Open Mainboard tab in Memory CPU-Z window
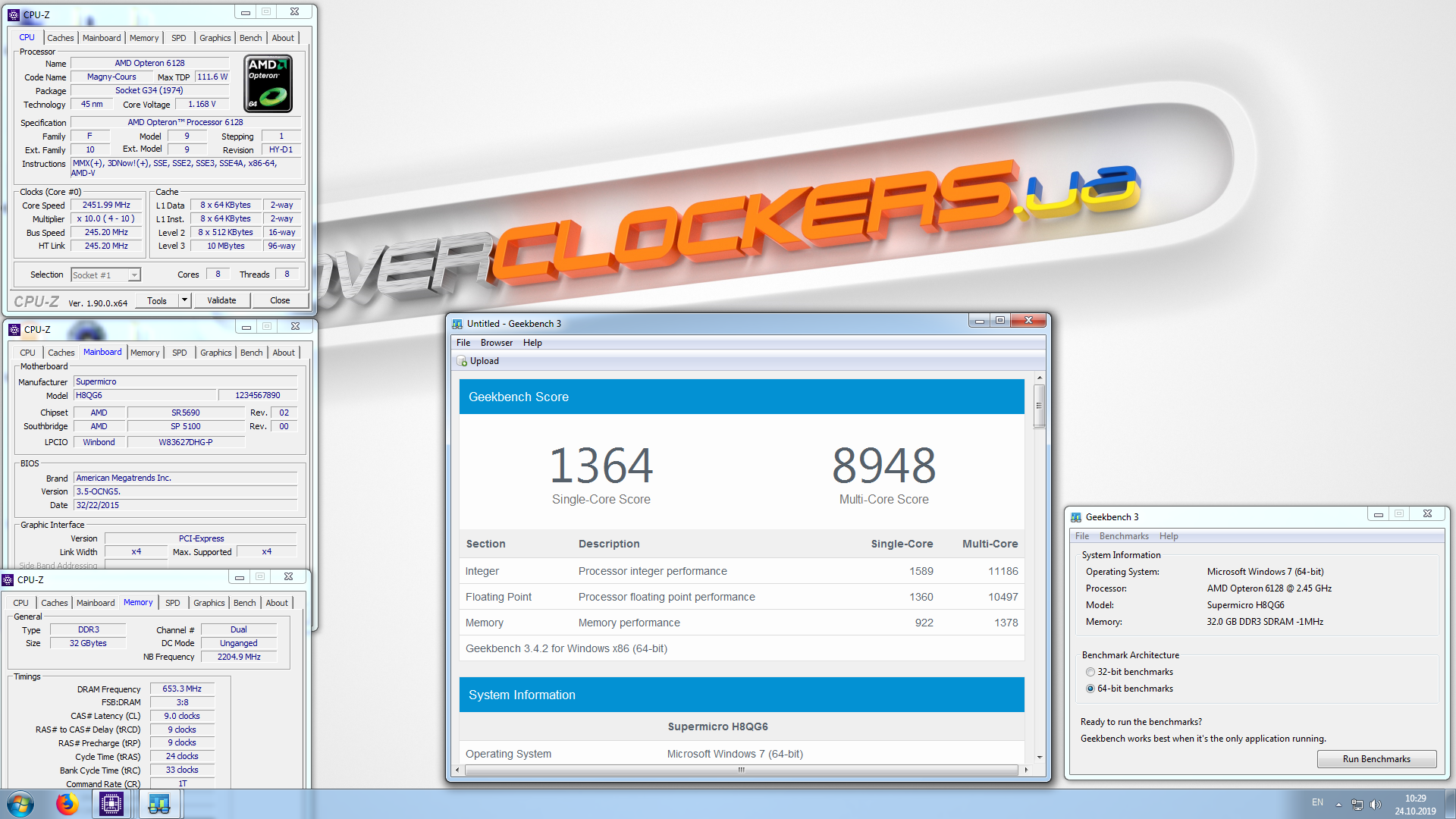This screenshot has width=1456, height=819. click(96, 603)
